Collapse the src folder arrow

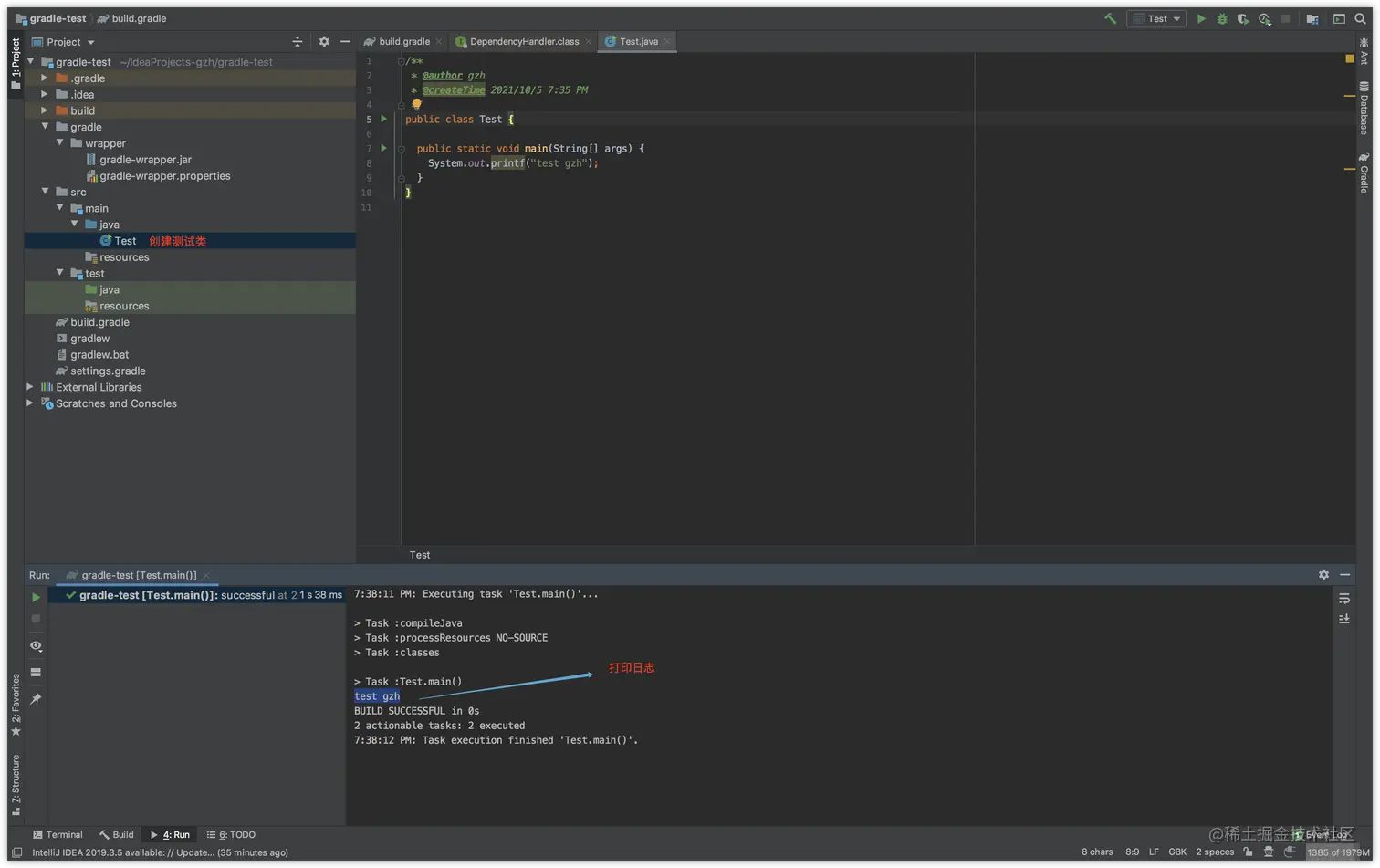pos(45,192)
